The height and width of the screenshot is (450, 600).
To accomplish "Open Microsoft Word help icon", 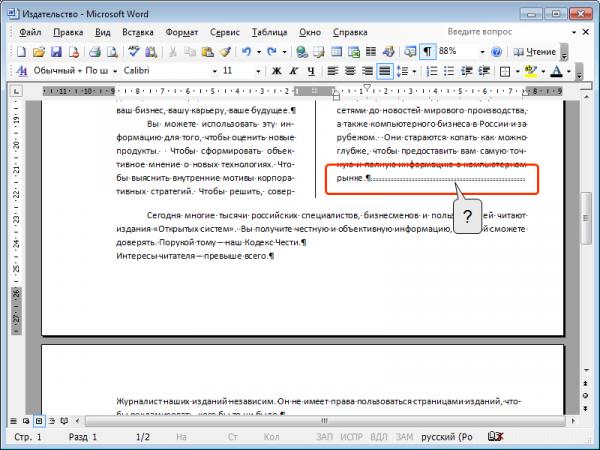I will point(496,52).
